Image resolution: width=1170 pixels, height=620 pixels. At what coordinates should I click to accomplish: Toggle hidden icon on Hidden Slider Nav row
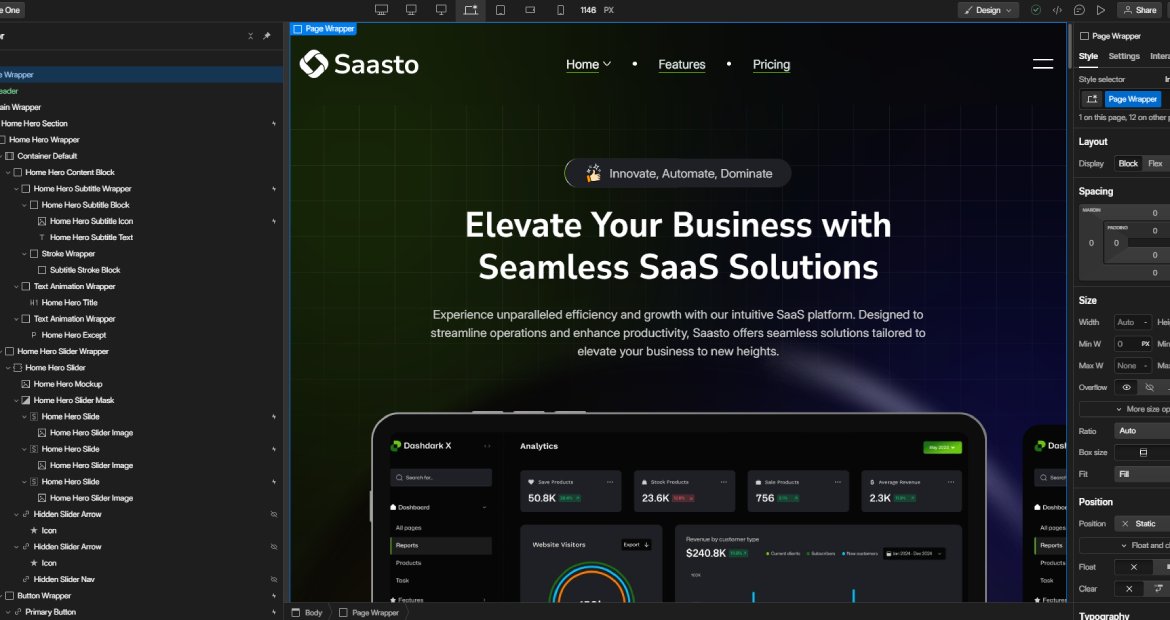(x=274, y=580)
